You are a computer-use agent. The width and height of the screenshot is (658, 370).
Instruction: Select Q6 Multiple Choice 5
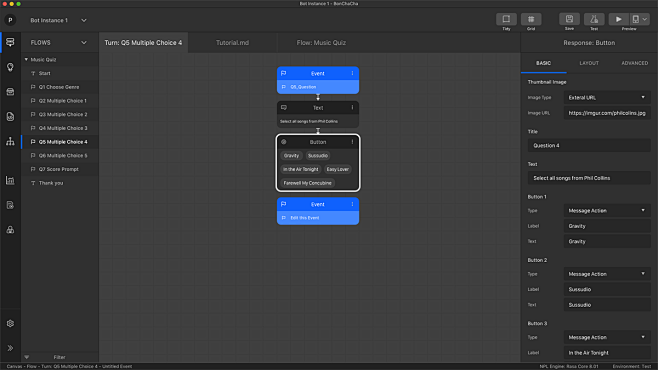(60, 156)
